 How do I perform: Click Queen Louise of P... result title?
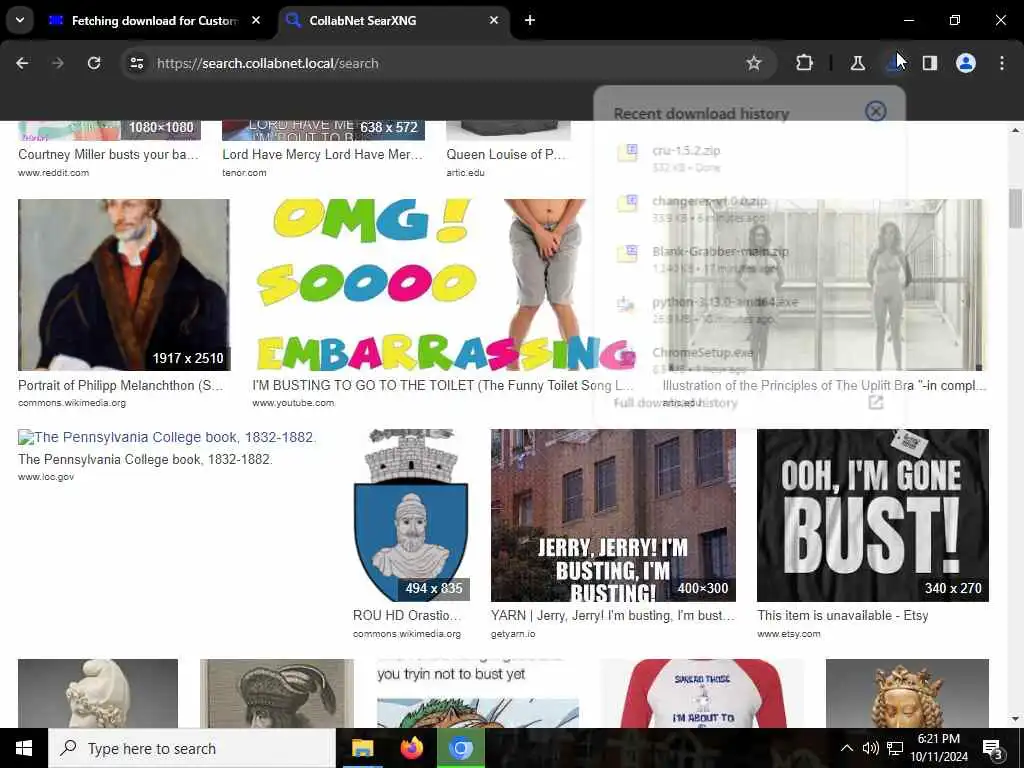[x=506, y=155]
